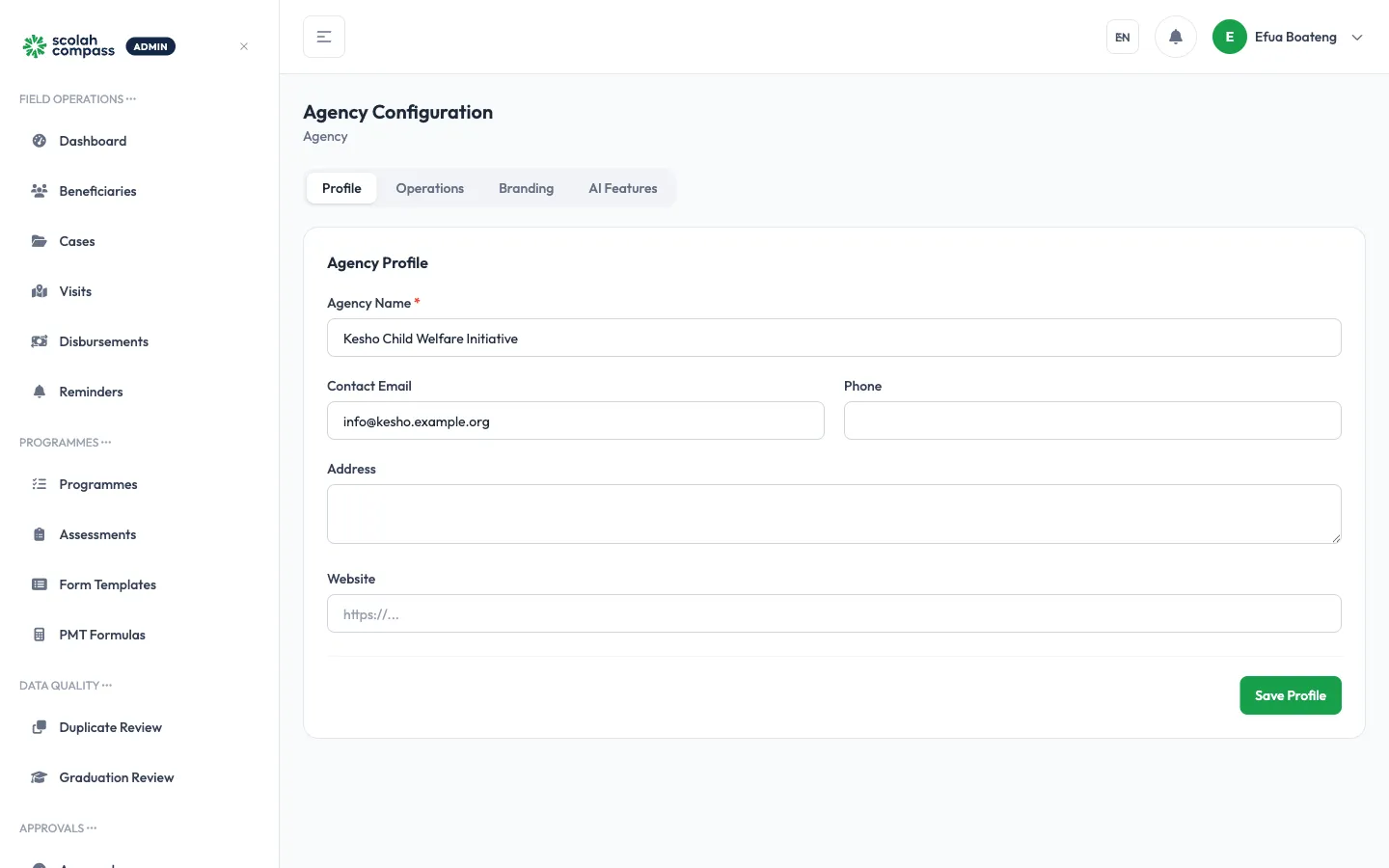Click the Website URL field
The width and height of the screenshot is (1389, 868).
point(834,613)
